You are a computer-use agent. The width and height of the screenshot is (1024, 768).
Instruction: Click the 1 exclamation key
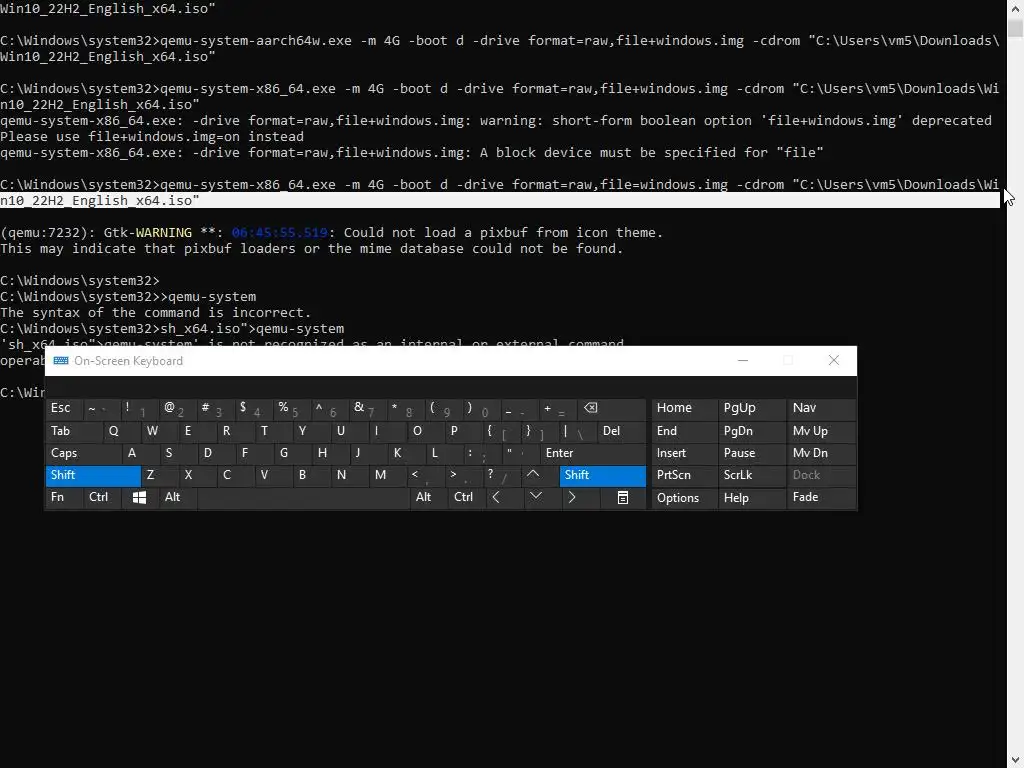[140, 408]
